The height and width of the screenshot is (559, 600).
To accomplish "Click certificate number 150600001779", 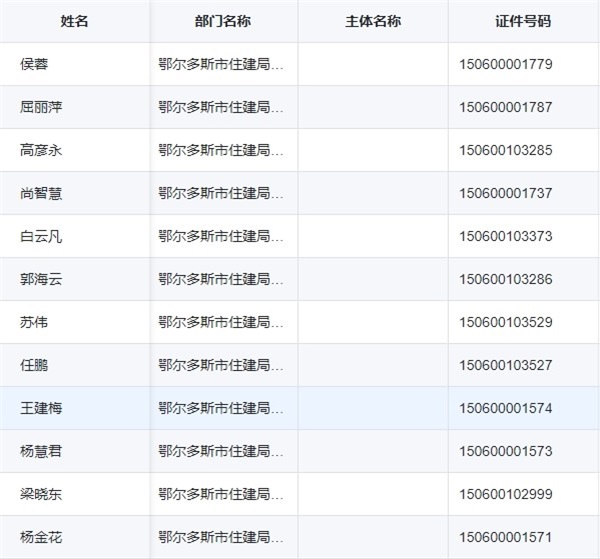I will tap(505, 64).
